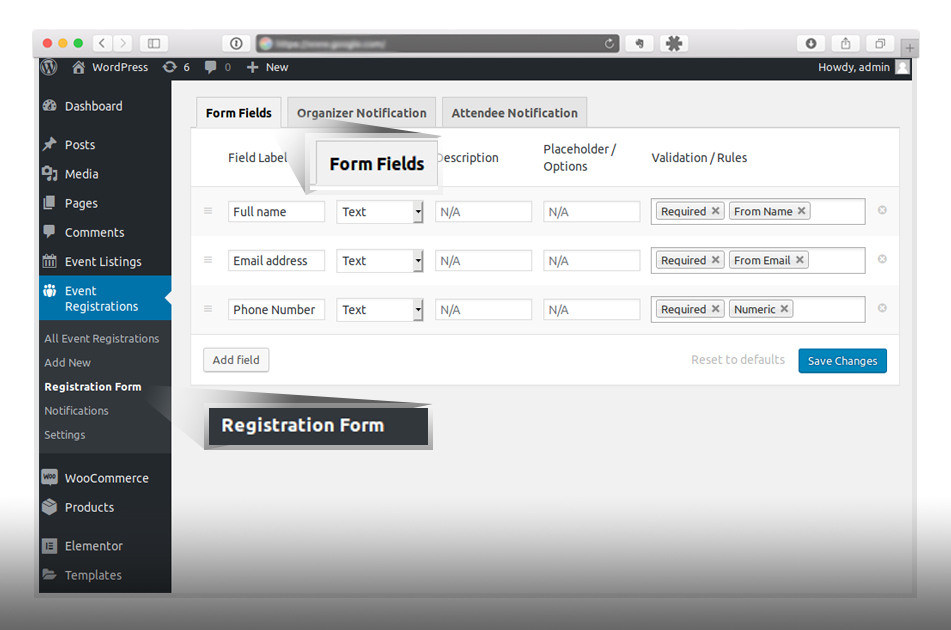Remove the From Email rule tag
The height and width of the screenshot is (630, 951).
point(800,260)
